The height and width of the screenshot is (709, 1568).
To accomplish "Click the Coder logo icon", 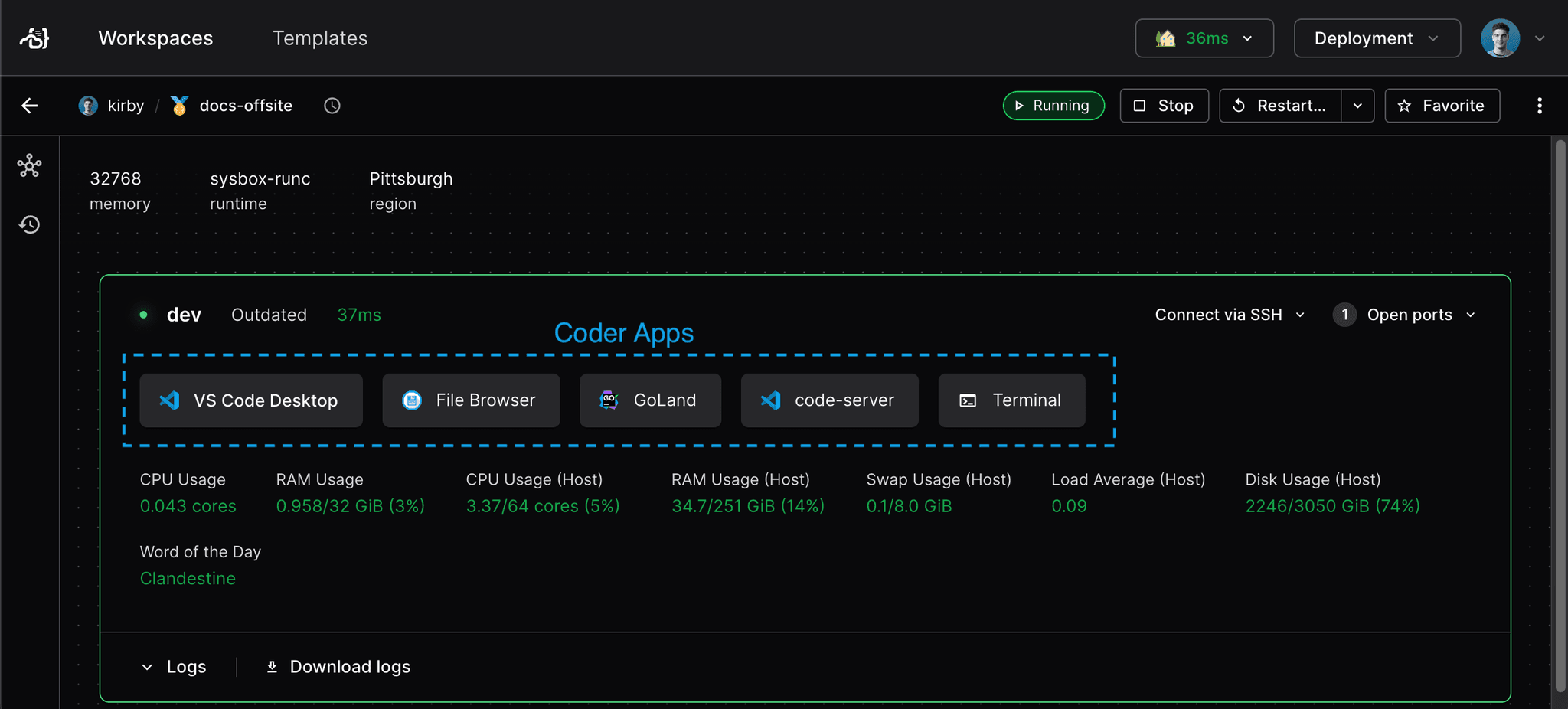I will [x=34, y=38].
